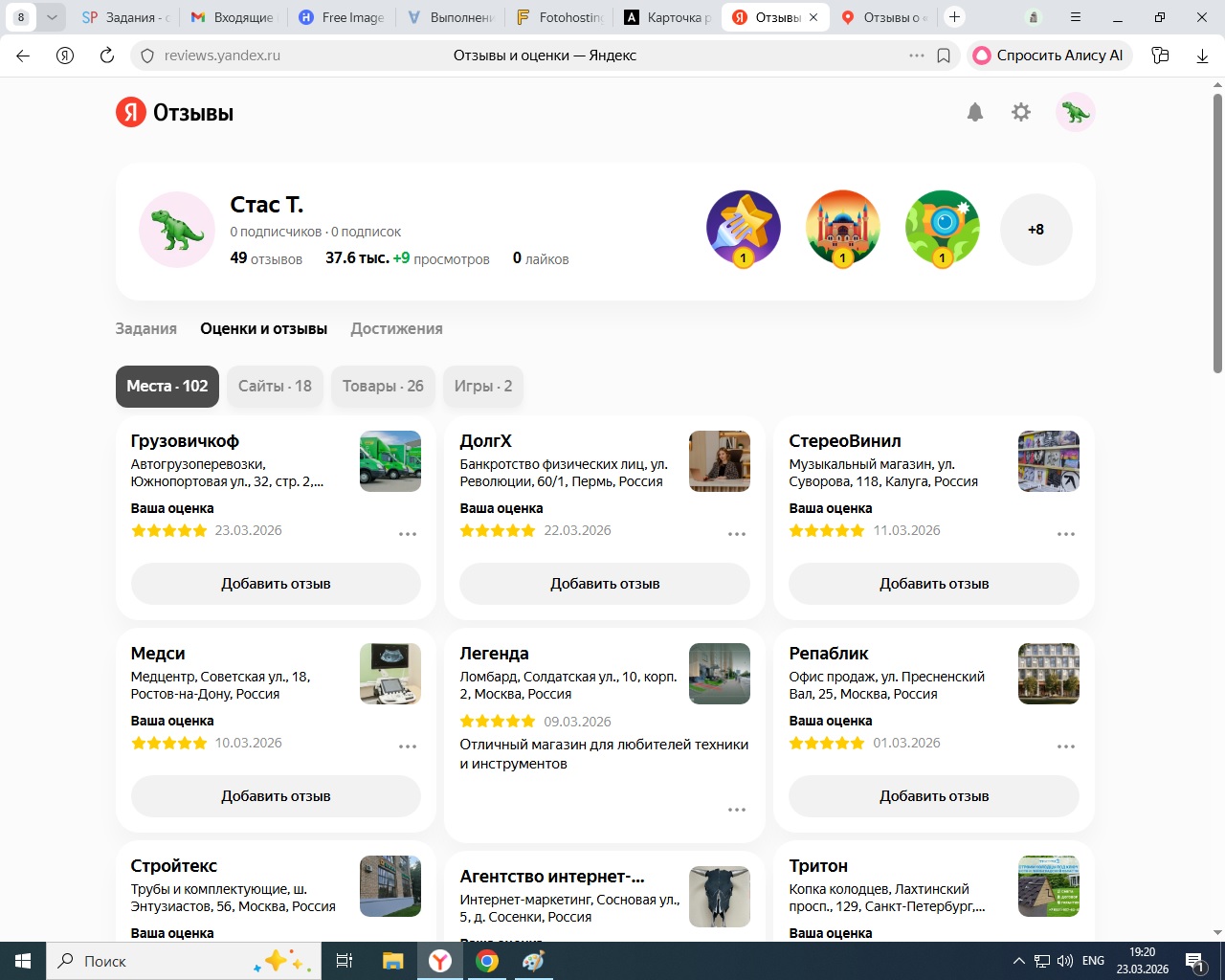Open the ENG language indicator in system tray
This screenshot has width=1225, height=980.
tap(1093, 961)
